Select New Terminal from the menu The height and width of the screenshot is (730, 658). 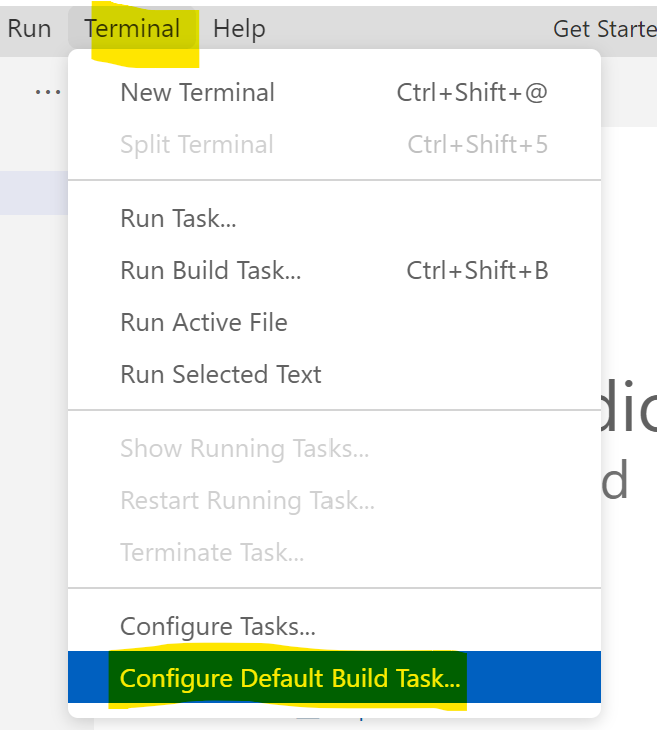coord(197,93)
